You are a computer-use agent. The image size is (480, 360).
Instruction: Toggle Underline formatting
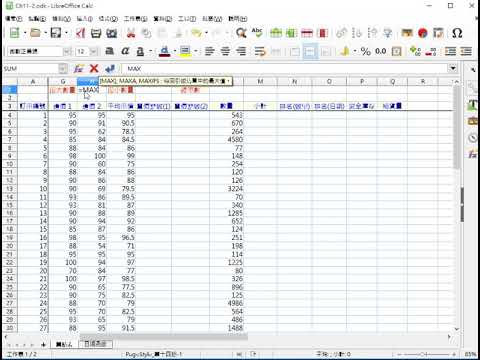tap(140, 51)
